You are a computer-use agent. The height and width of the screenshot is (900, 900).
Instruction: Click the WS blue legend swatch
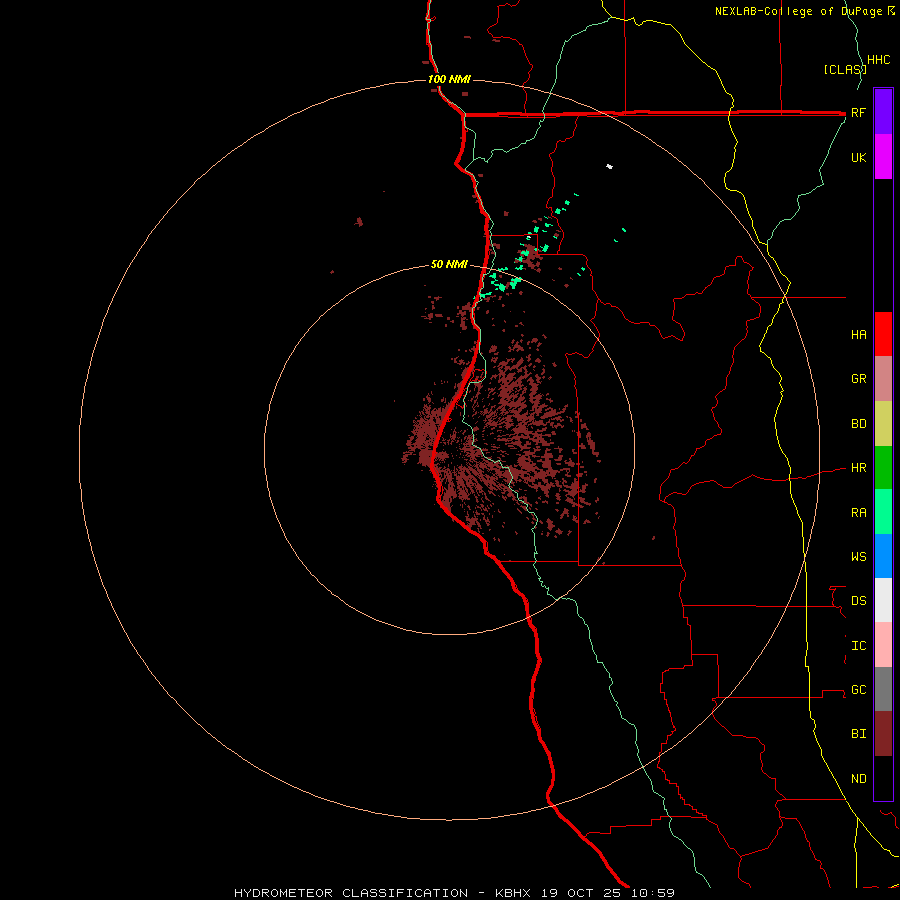click(883, 556)
